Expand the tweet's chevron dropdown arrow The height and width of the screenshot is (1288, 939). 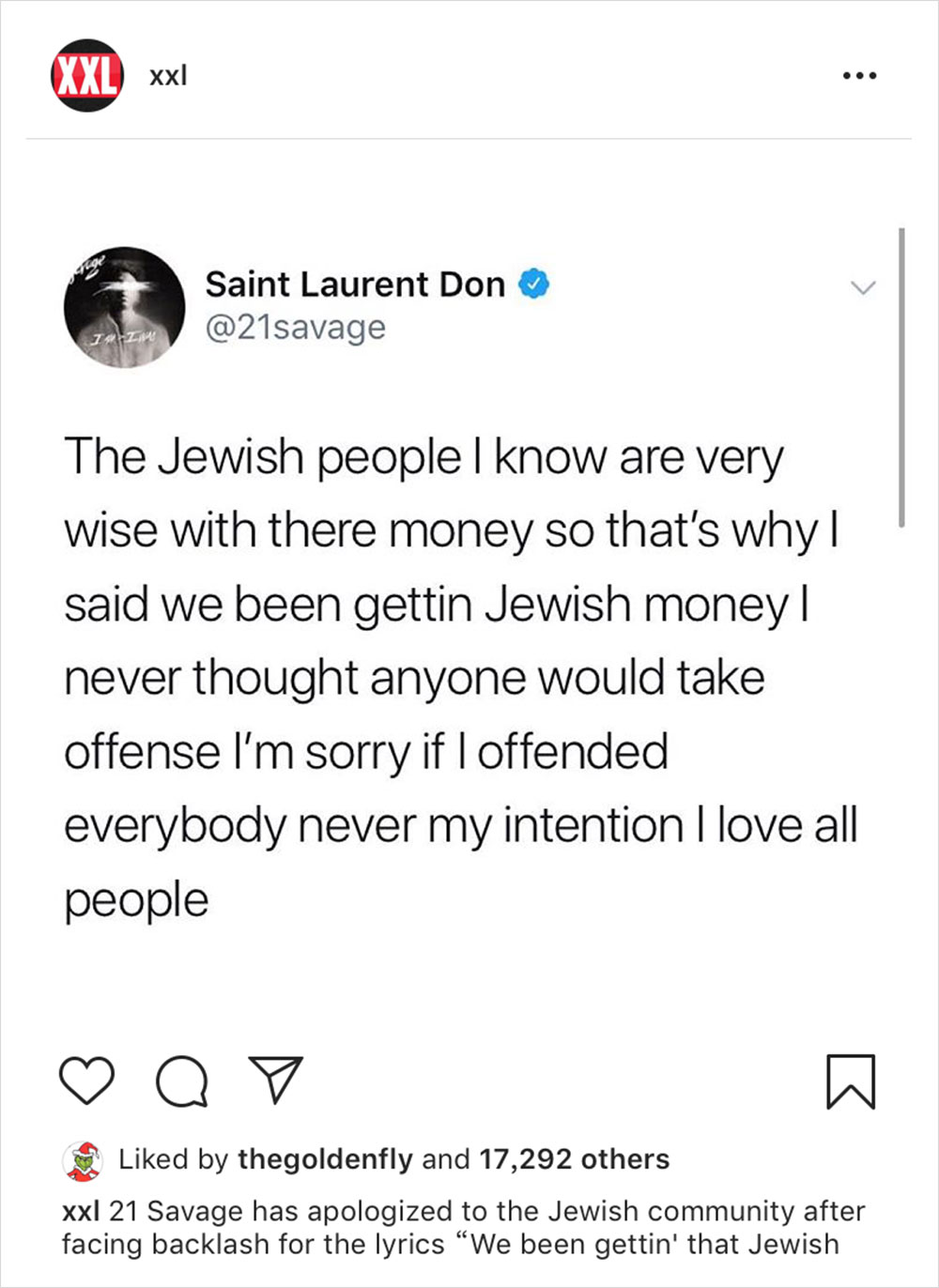[x=862, y=286]
